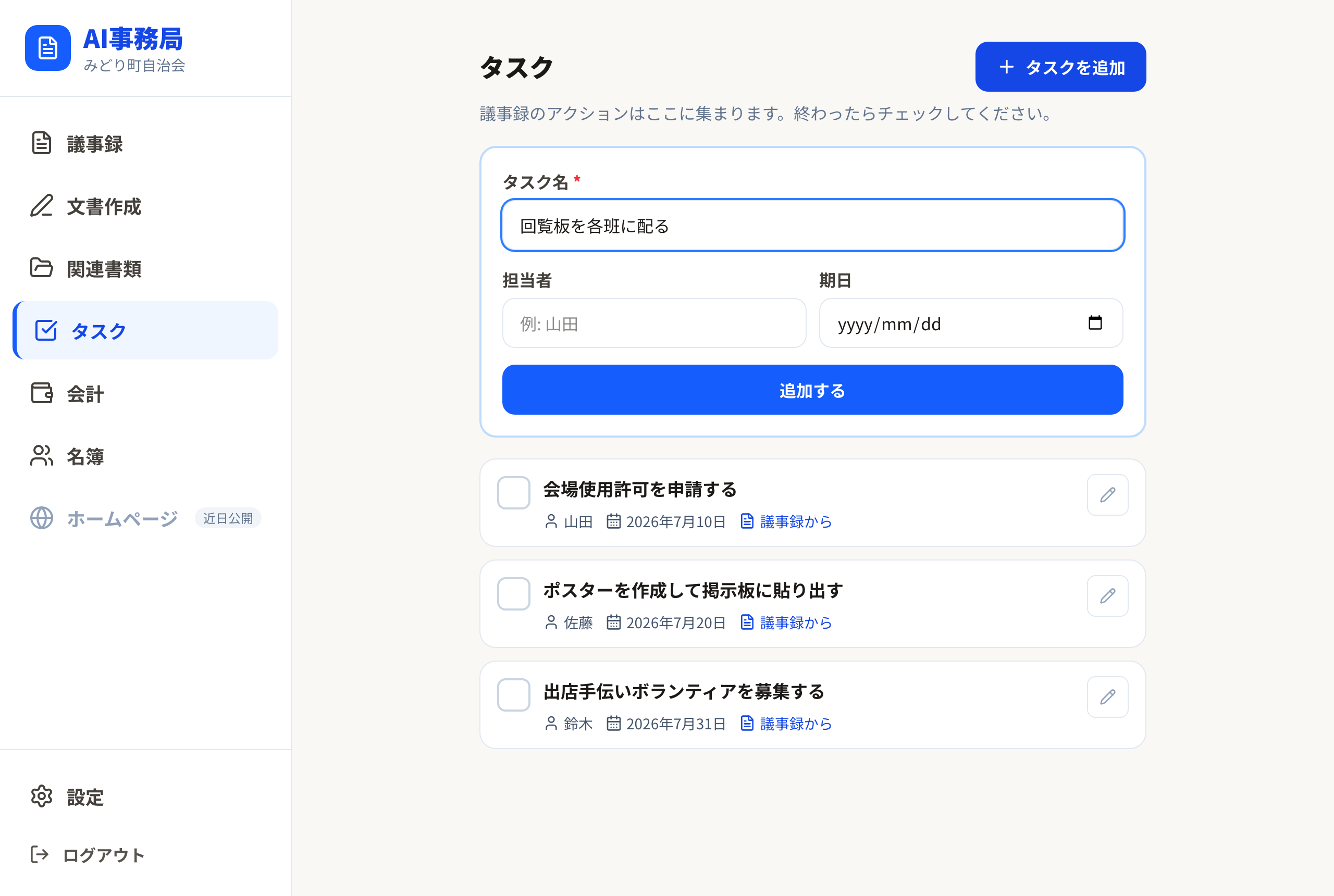Focus the 担当者 input field
The width and height of the screenshot is (1334, 896).
654,323
